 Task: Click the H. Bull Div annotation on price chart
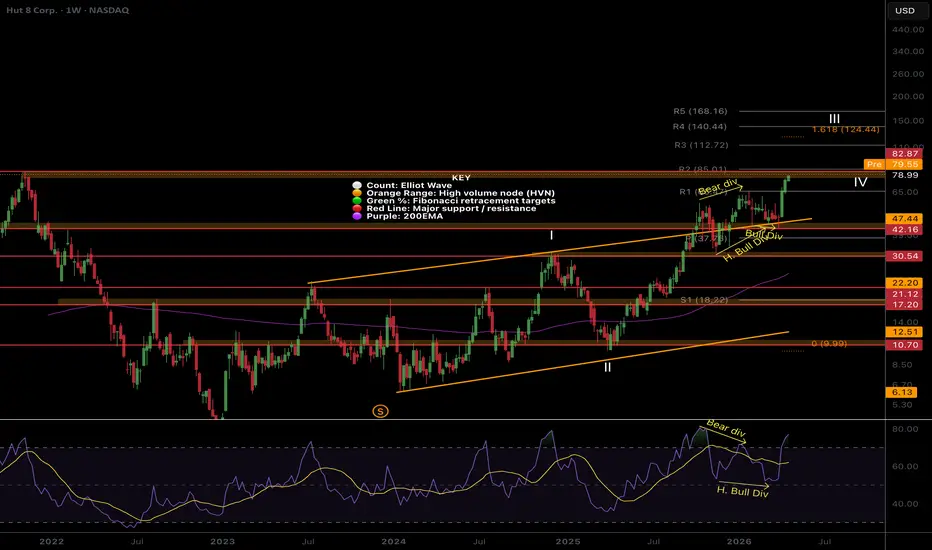pyautogui.click(x=745, y=249)
